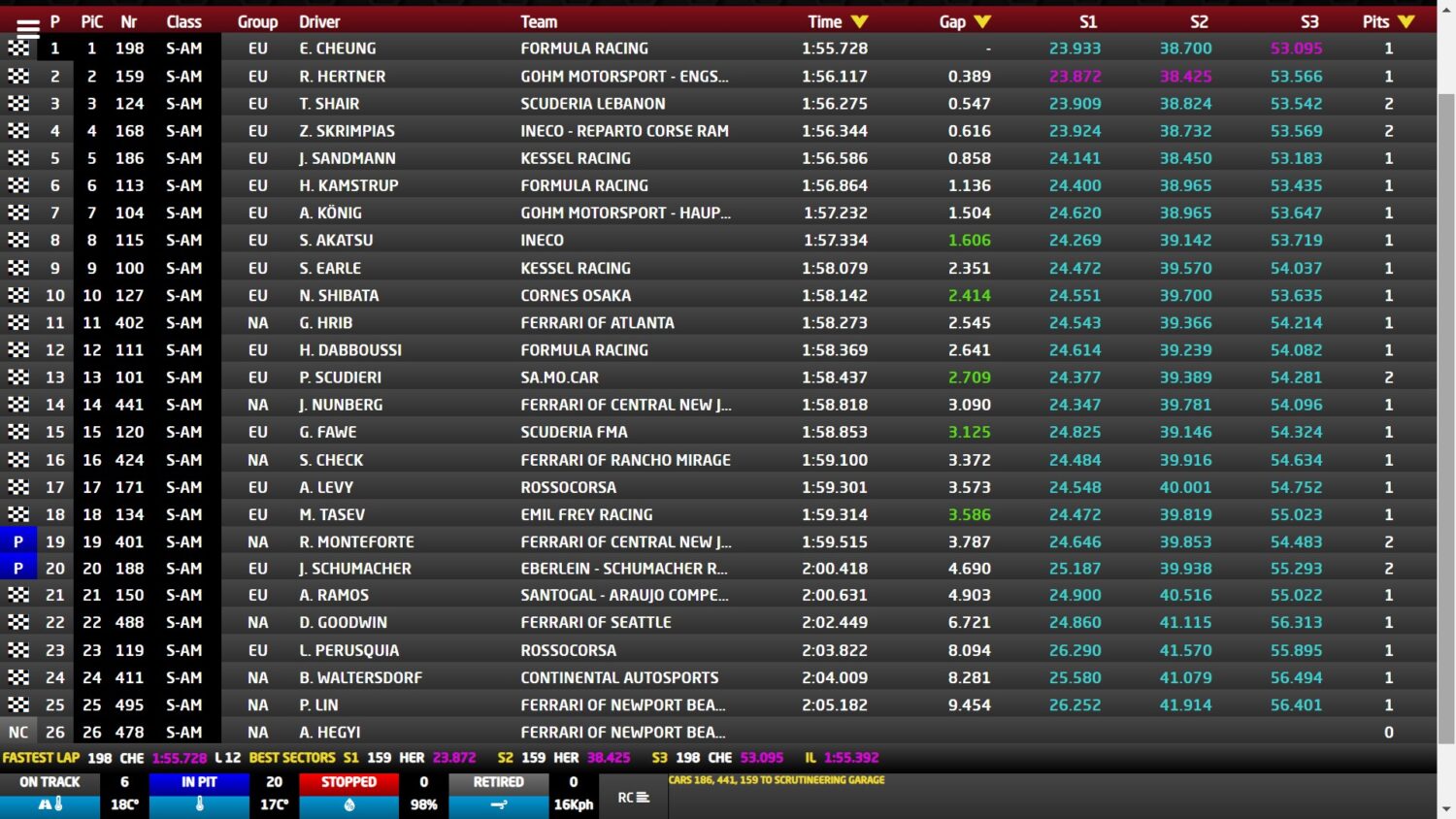Click chequered flag icon for P. Lin
The image size is (1456, 819).
pyautogui.click(x=18, y=704)
